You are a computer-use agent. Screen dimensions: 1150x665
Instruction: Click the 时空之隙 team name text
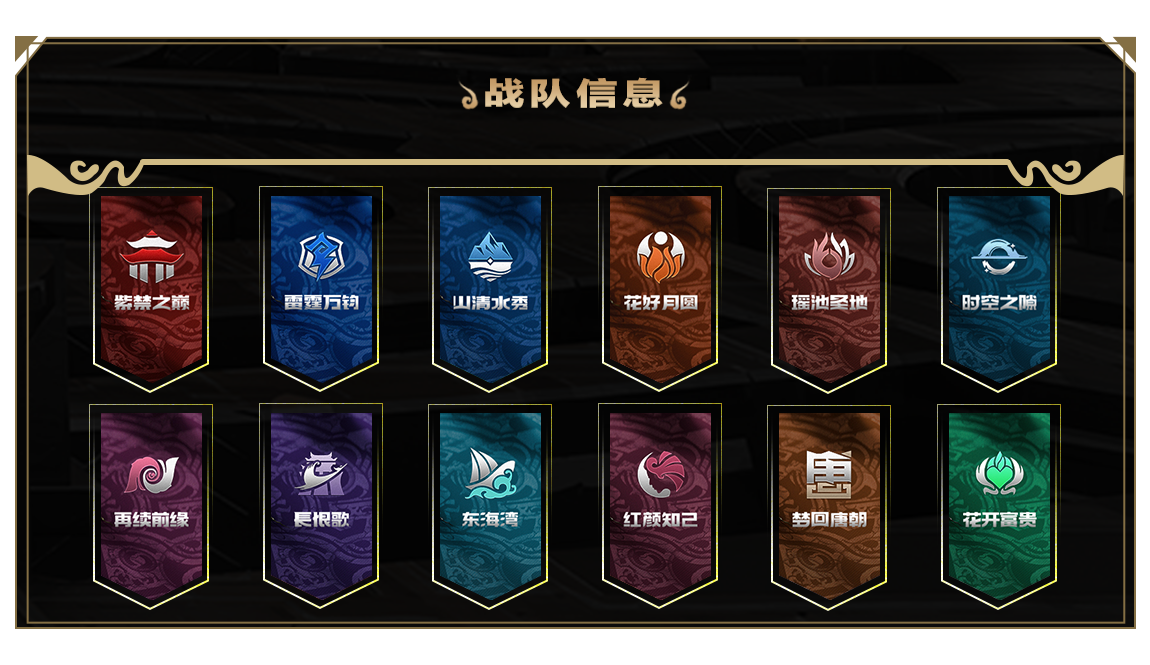point(999,302)
